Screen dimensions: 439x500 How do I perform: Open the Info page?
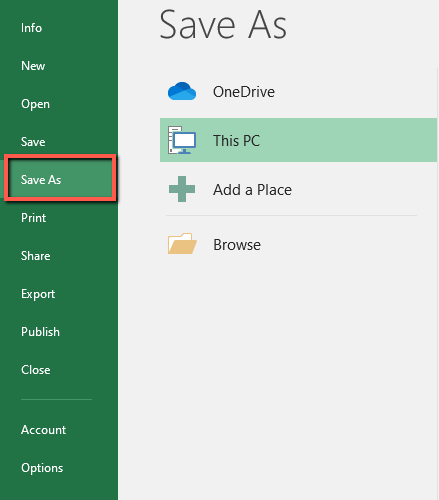(31, 28)
